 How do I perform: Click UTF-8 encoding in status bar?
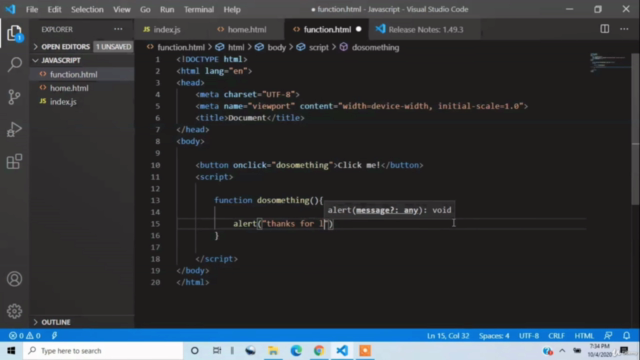click(x=529, y=336)
